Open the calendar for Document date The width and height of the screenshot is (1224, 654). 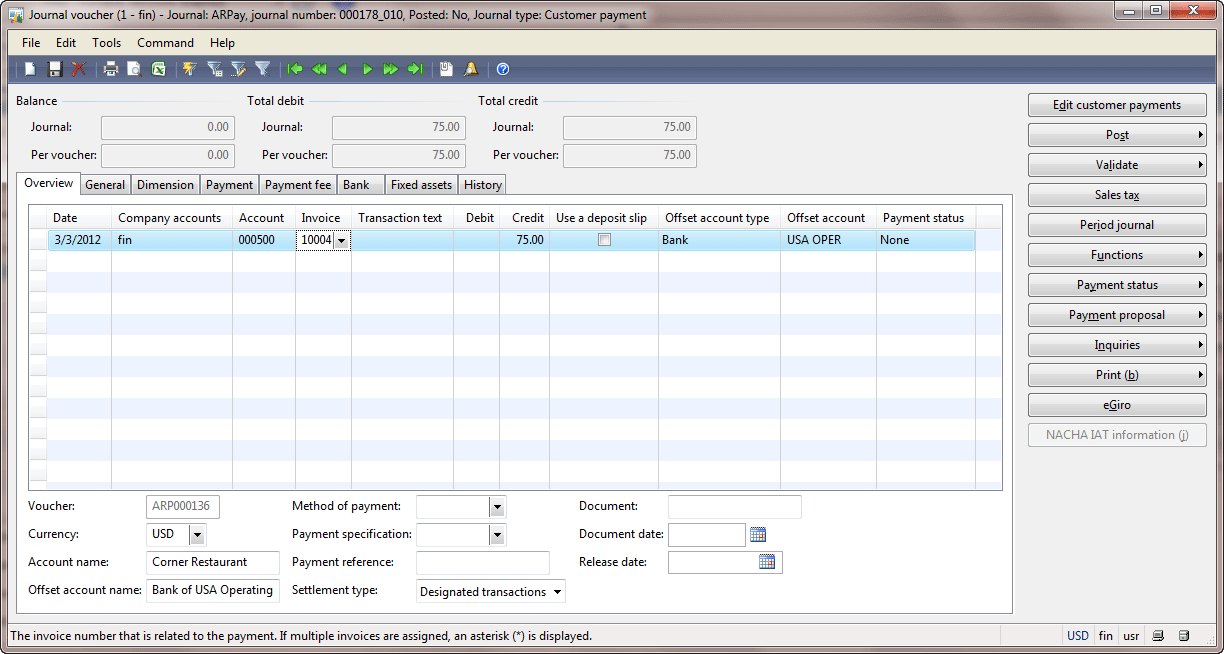tap(757, 534)
